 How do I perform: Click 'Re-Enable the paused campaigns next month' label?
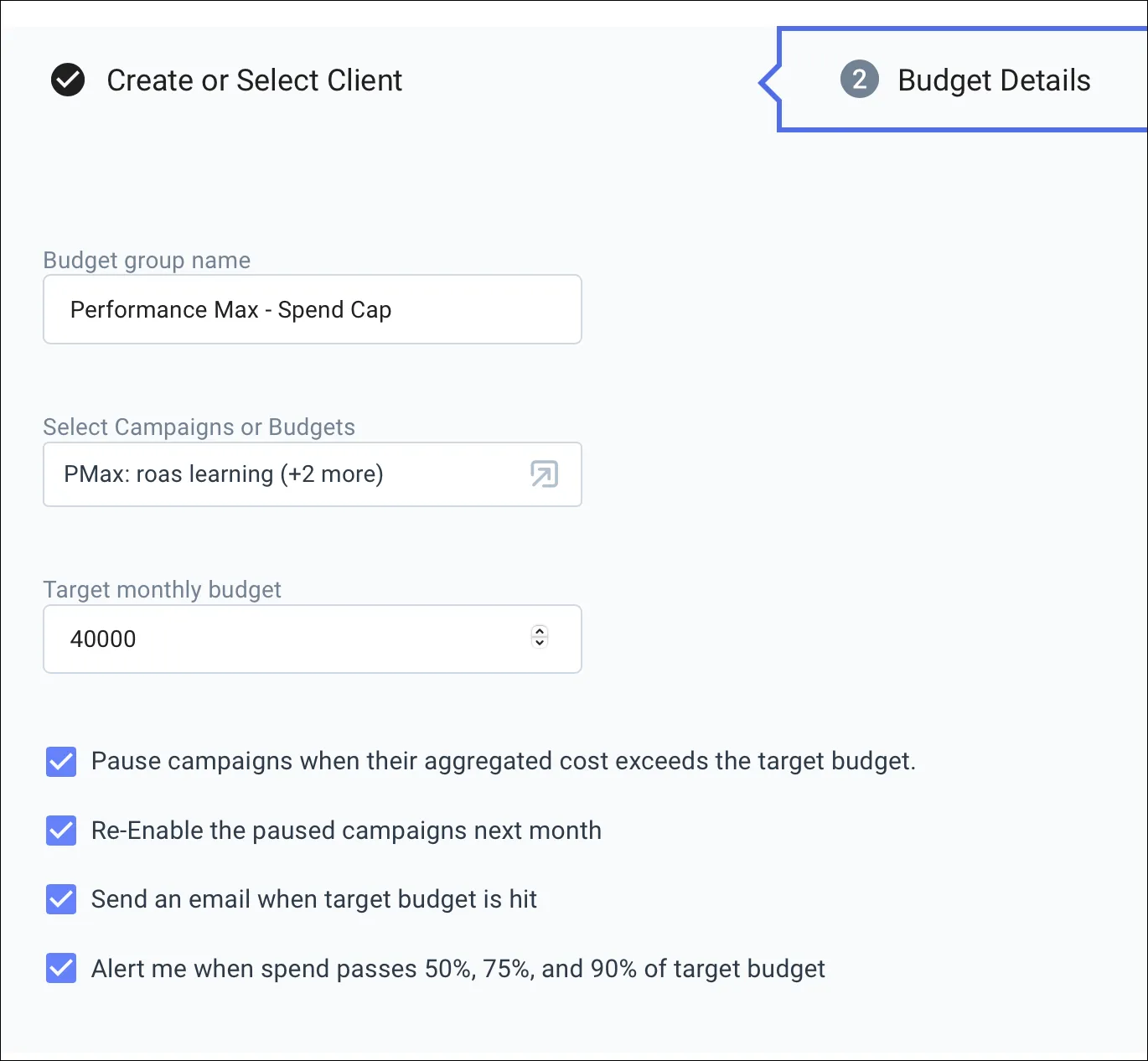coord(346,831)
